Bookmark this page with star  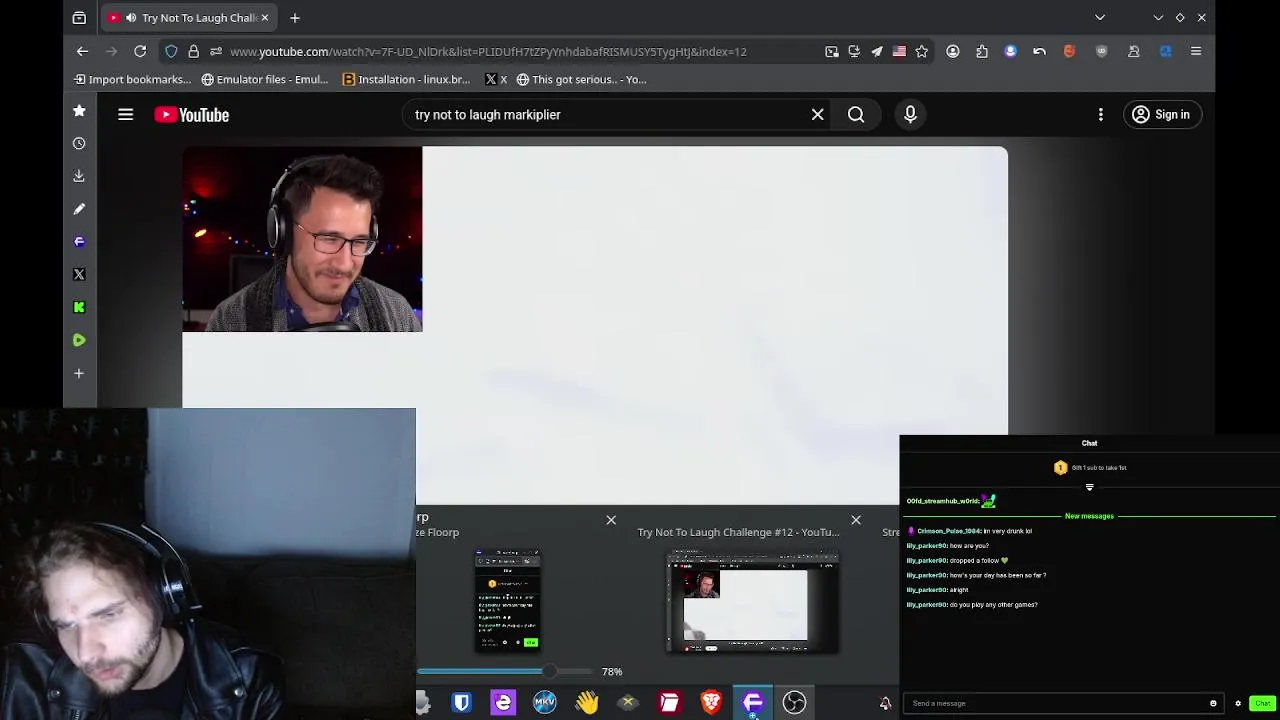[x=921, y=51]
